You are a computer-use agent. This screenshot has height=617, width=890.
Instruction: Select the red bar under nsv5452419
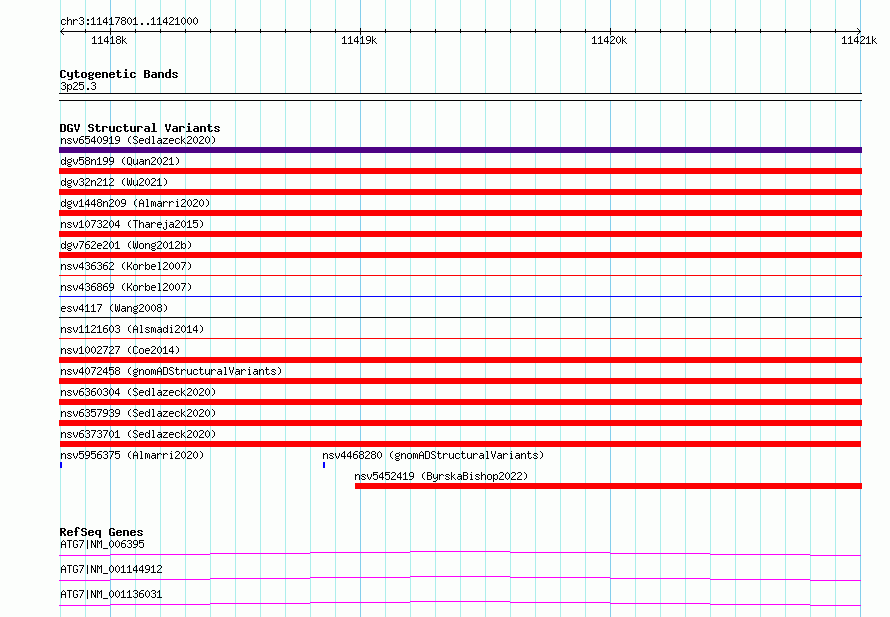click(608, 486)
